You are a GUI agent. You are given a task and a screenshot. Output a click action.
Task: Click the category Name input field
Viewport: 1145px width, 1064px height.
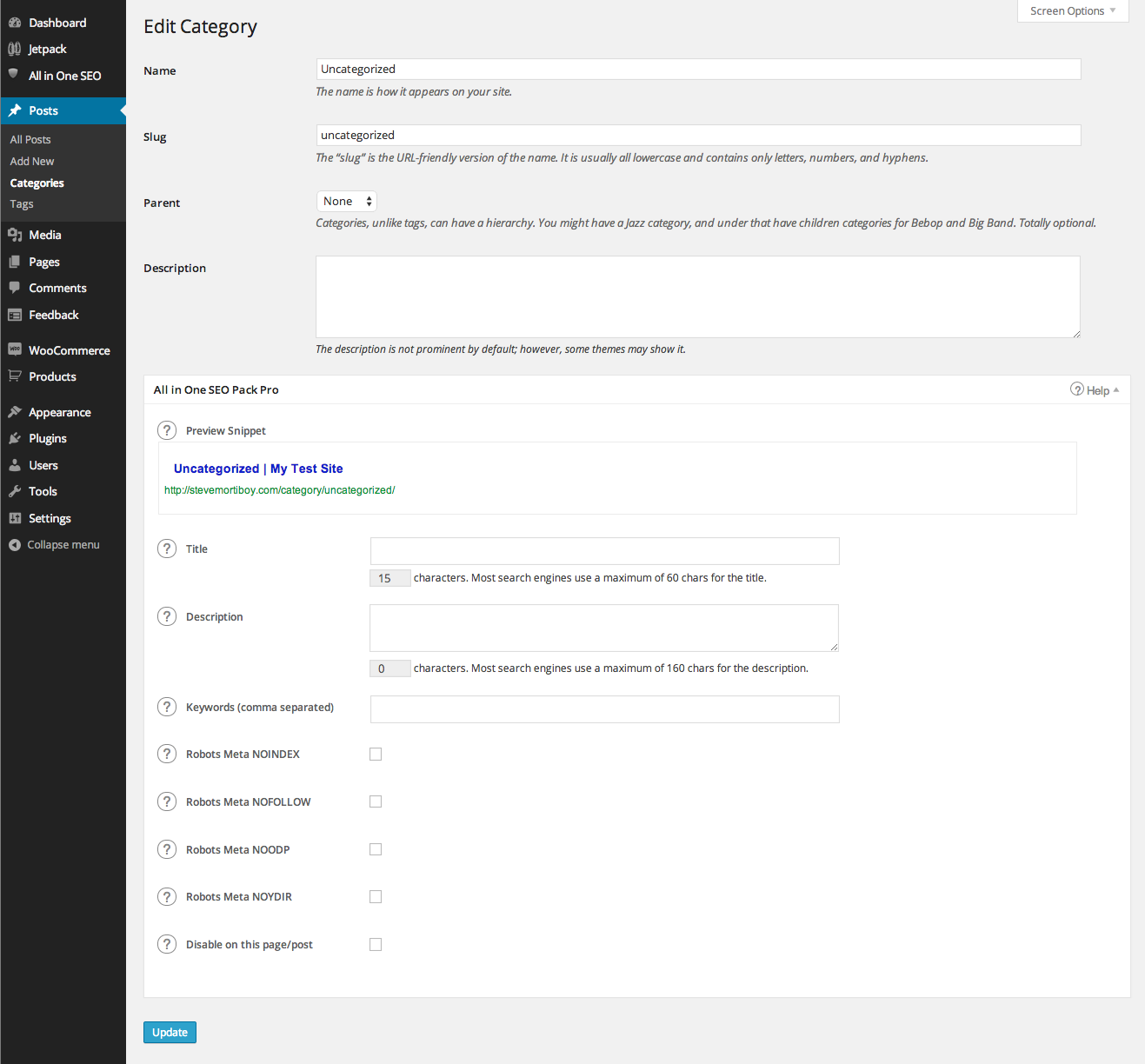pyautogui.click(x=698, y=70)
